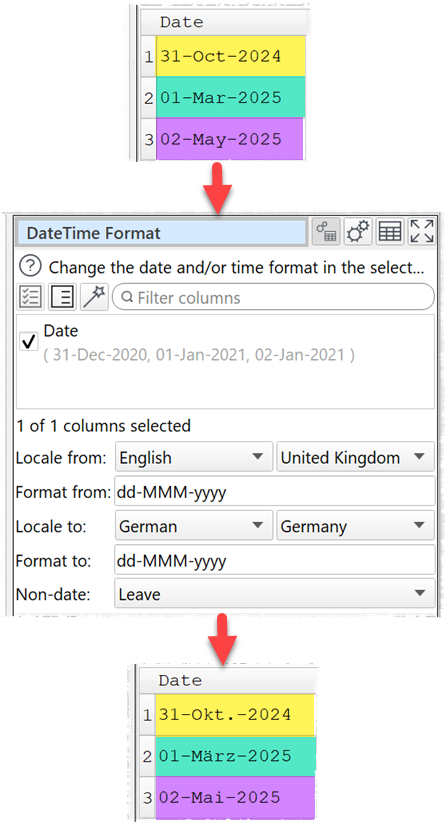Open the transform settings gears icon
The height and width of the screenshot is (825, 446).
(x=358, y=232)
